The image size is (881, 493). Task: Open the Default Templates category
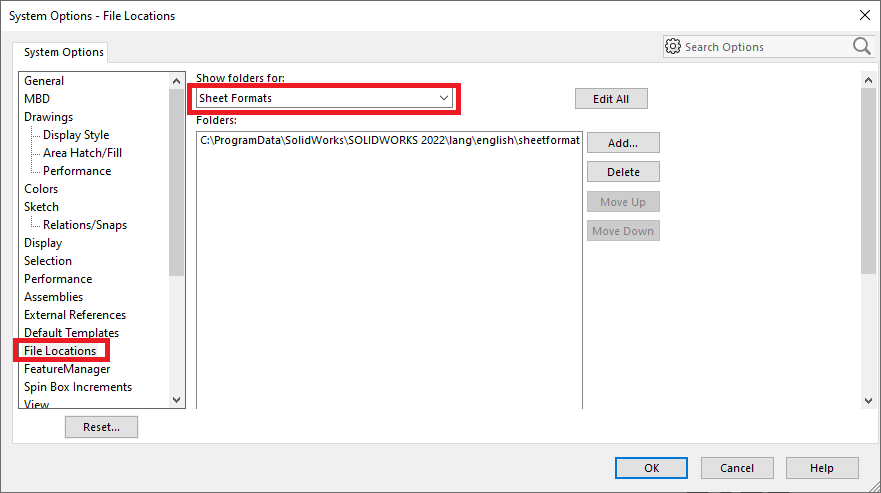tap(71, 333)
